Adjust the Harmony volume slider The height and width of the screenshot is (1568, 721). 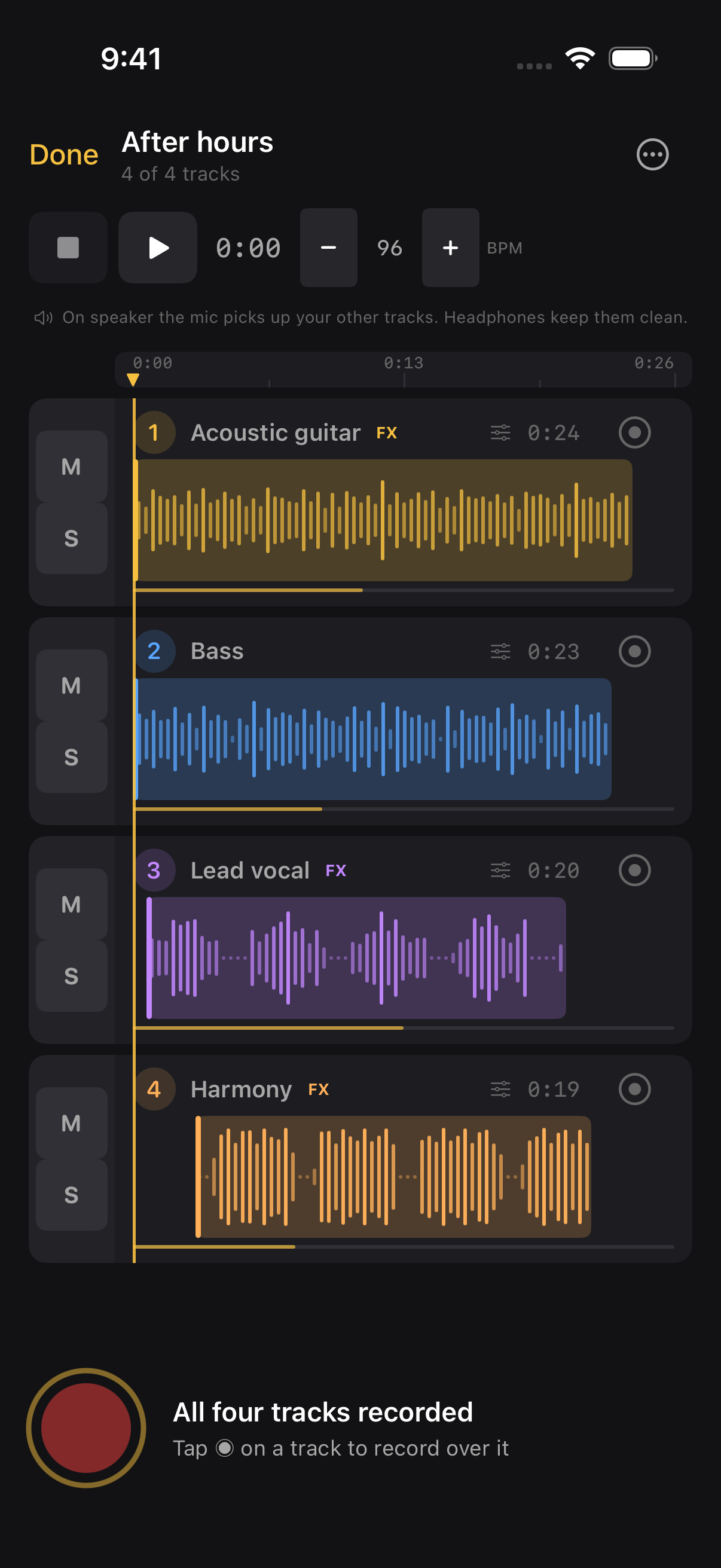click(x=404, y=1247)
